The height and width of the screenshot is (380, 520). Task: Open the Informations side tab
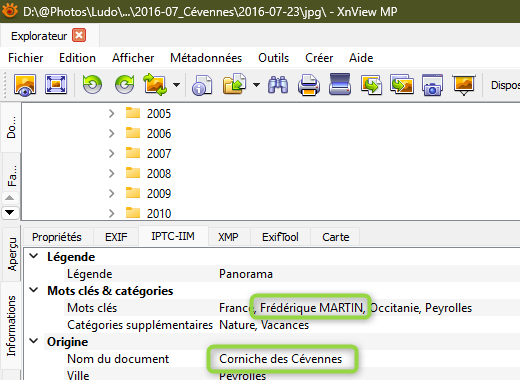[x=11, y=326]
